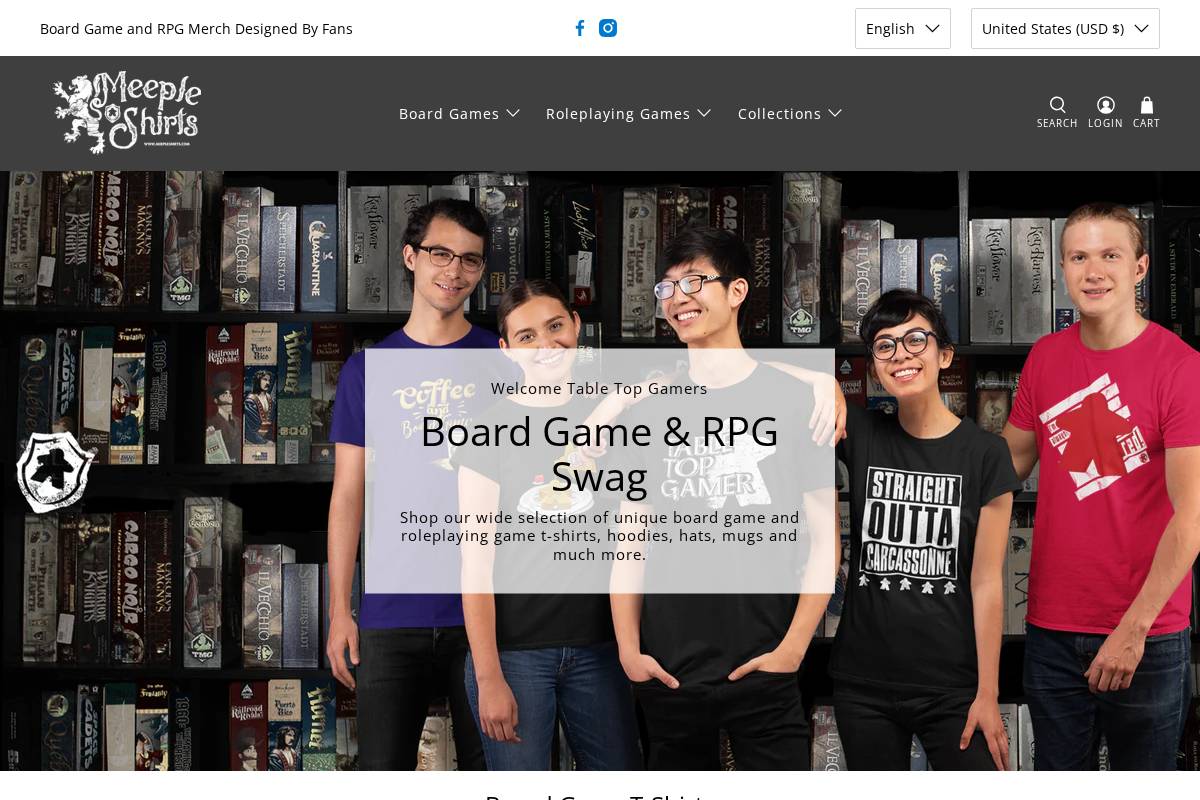Viewport: 1200px width, 800px height.
Task: Expand the Collections menu chevron
Action: 835,113
